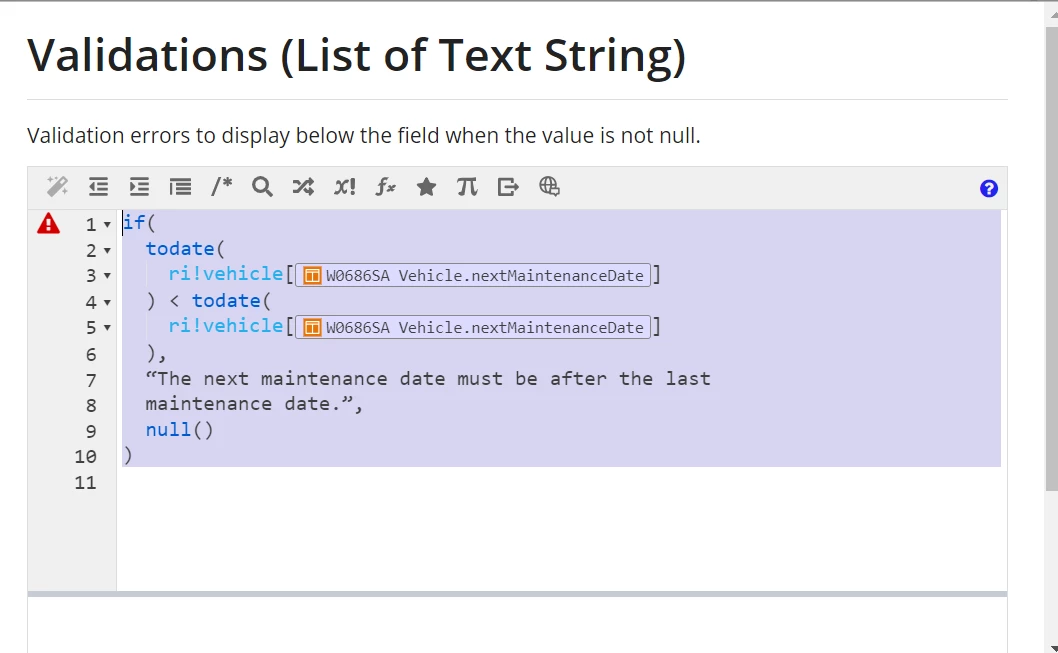Click the null() function on line 9
The height and width of the screenshot is (653, 1058).
pos(179,430)
